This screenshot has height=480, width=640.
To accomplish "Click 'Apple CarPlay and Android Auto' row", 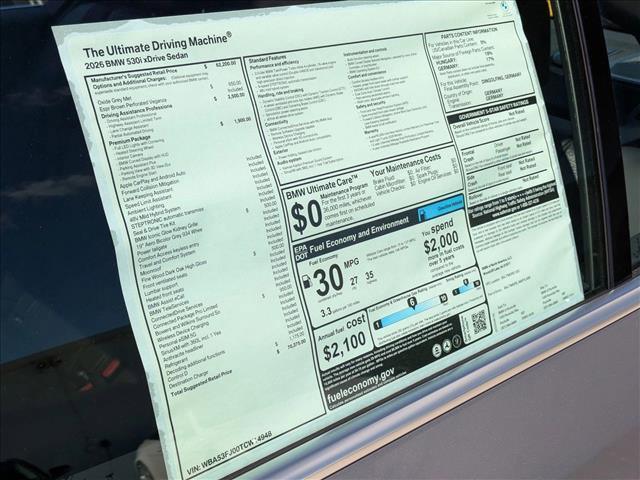I will tap(153, 180).
